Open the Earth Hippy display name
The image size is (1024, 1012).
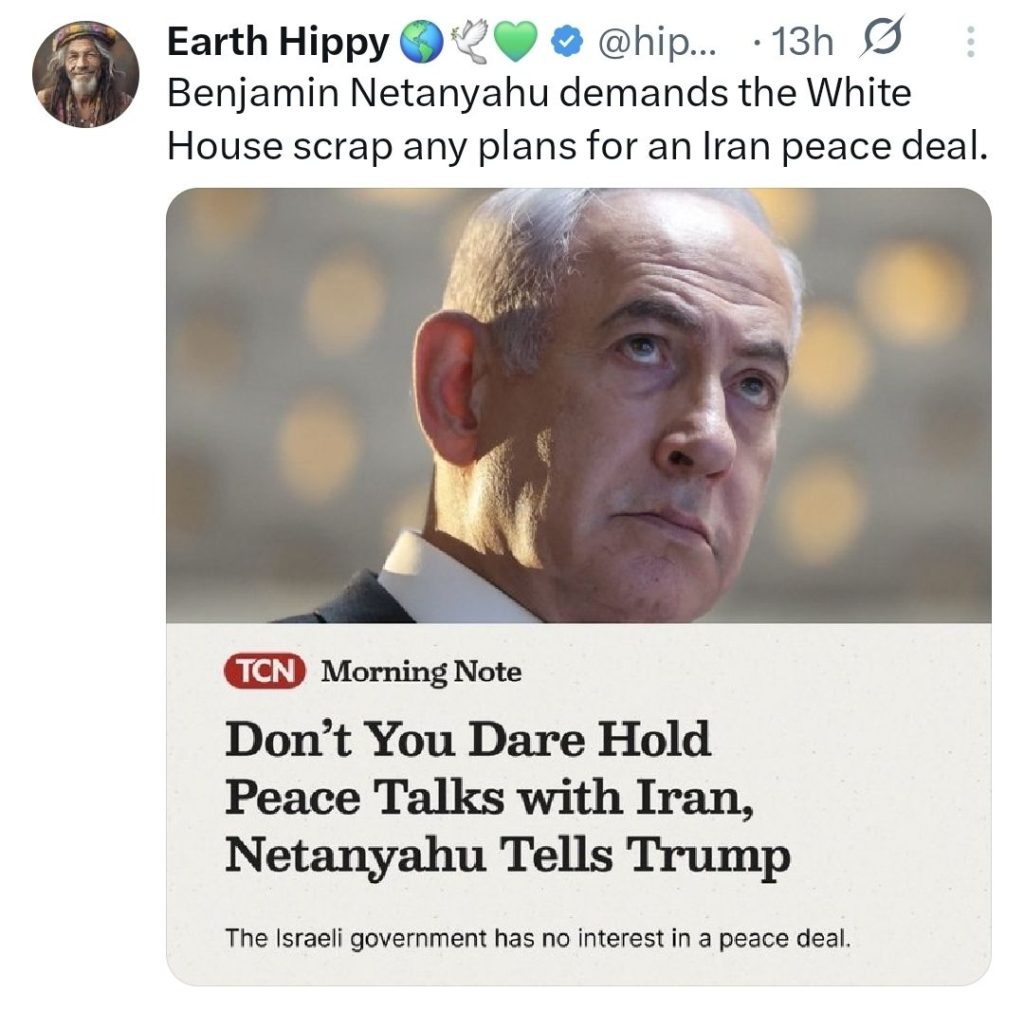click(x=276, y=42)
